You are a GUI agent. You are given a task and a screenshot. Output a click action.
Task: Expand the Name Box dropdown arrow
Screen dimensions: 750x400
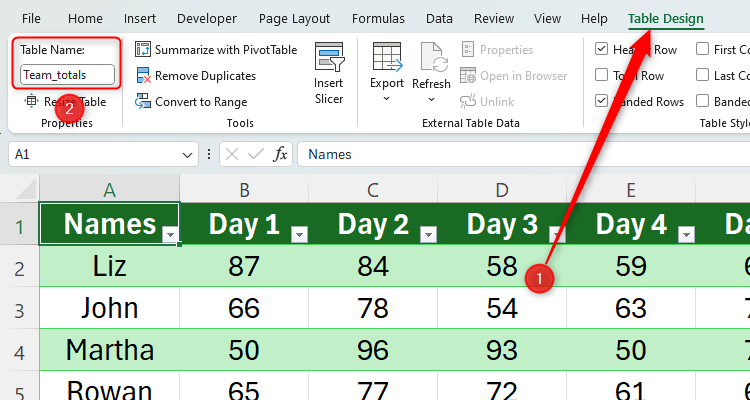point(188,155)
